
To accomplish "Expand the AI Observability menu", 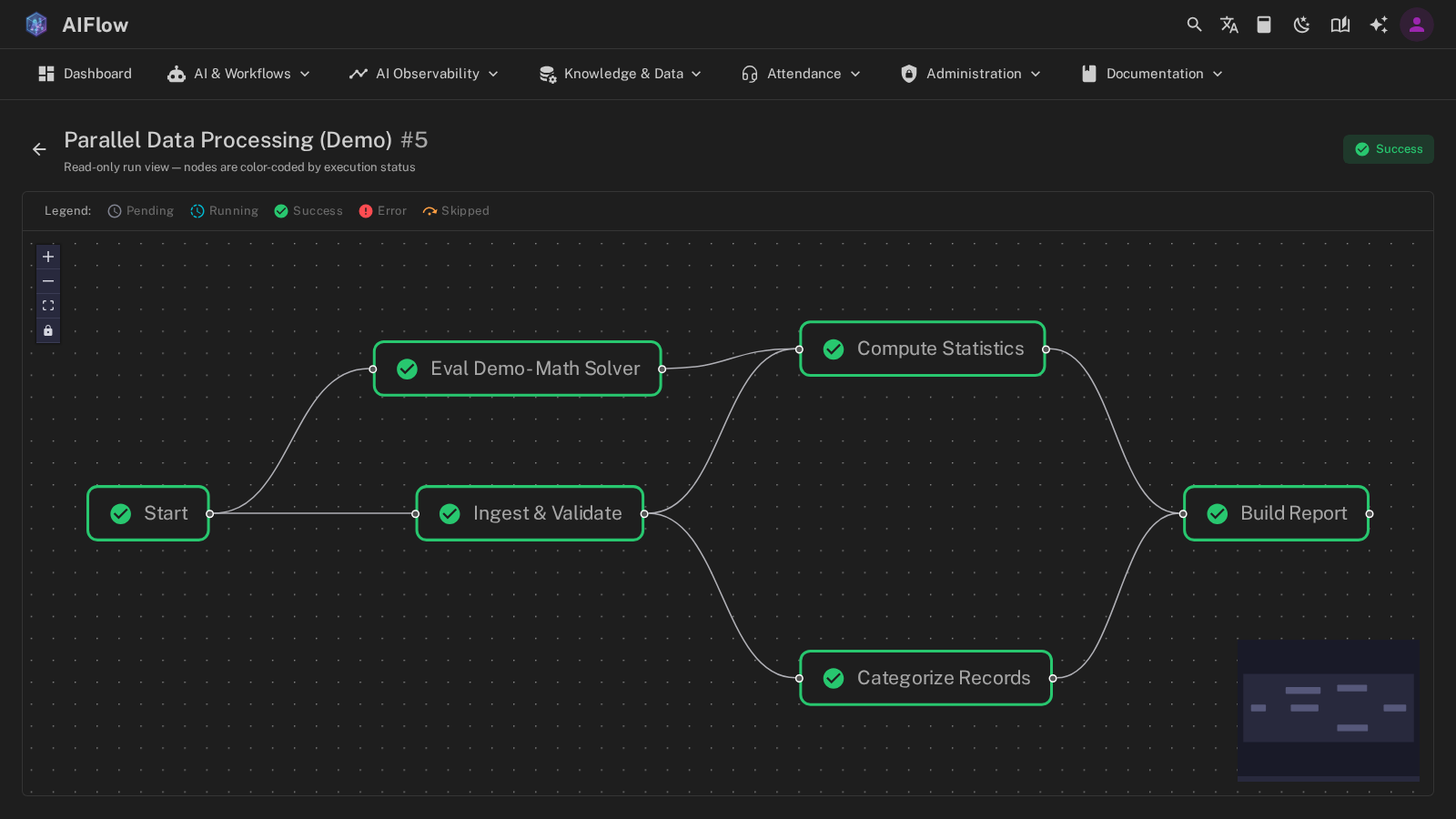I will [x=424, y=74].
